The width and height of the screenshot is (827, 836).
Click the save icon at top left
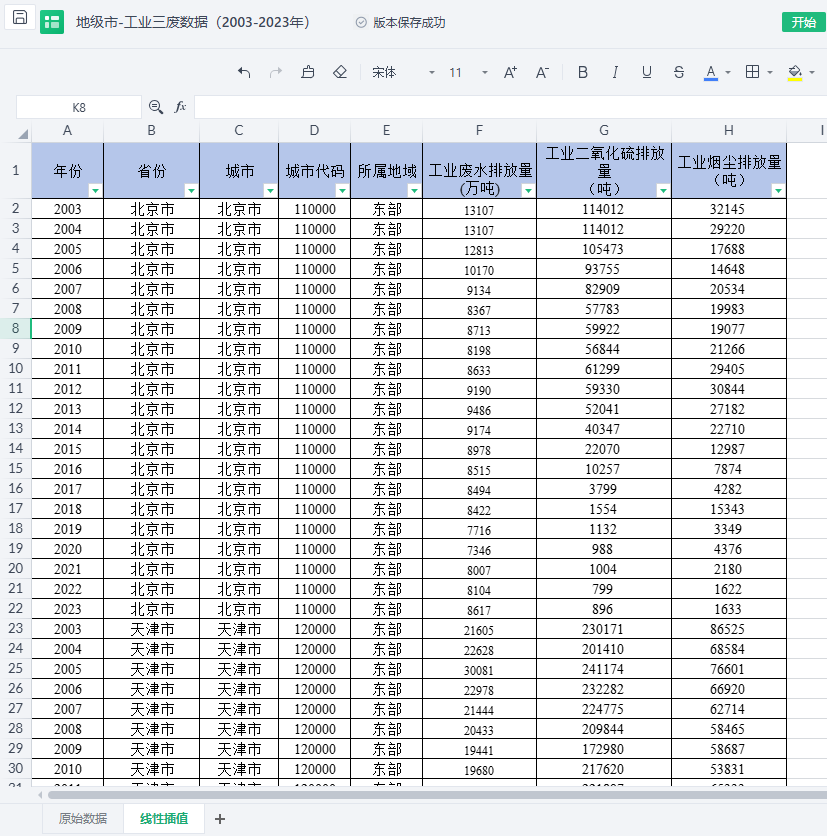[20, 18]
